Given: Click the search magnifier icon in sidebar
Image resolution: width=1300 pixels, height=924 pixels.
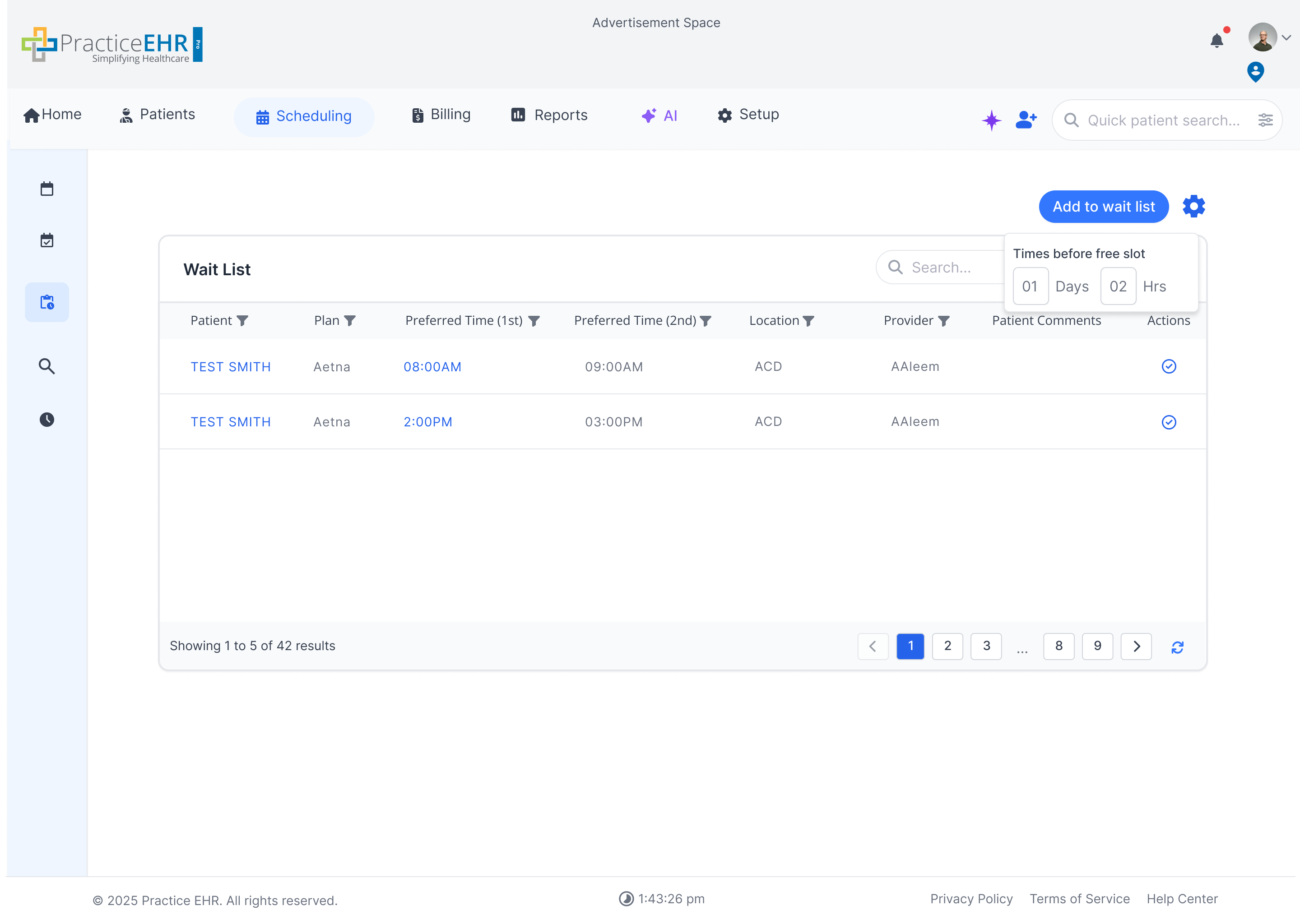Looking at the screenshot, I should (x=46, y=366).
